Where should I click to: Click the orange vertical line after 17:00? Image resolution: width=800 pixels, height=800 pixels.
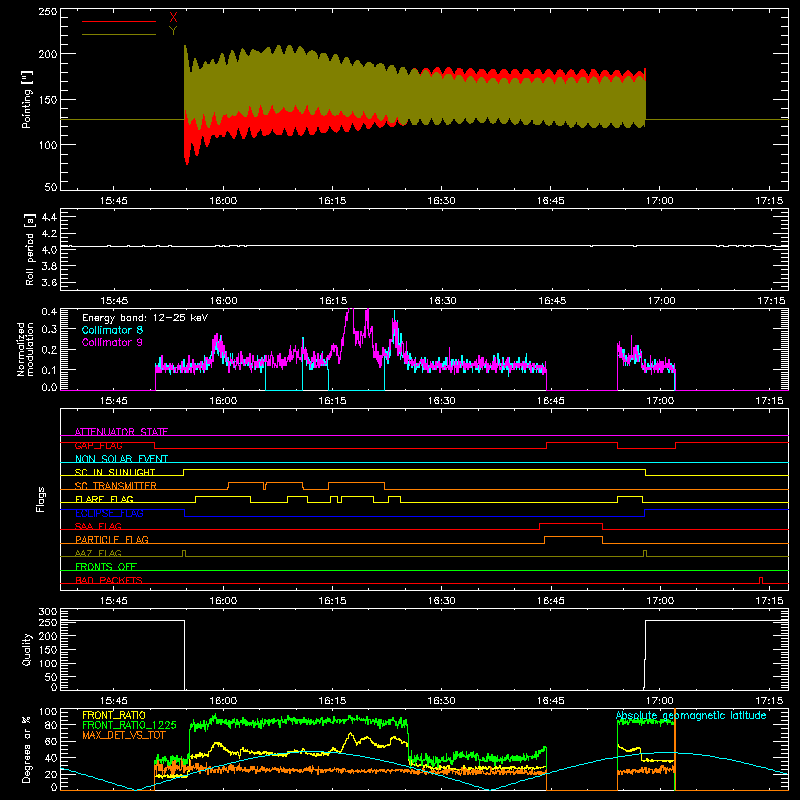point(675,749)
